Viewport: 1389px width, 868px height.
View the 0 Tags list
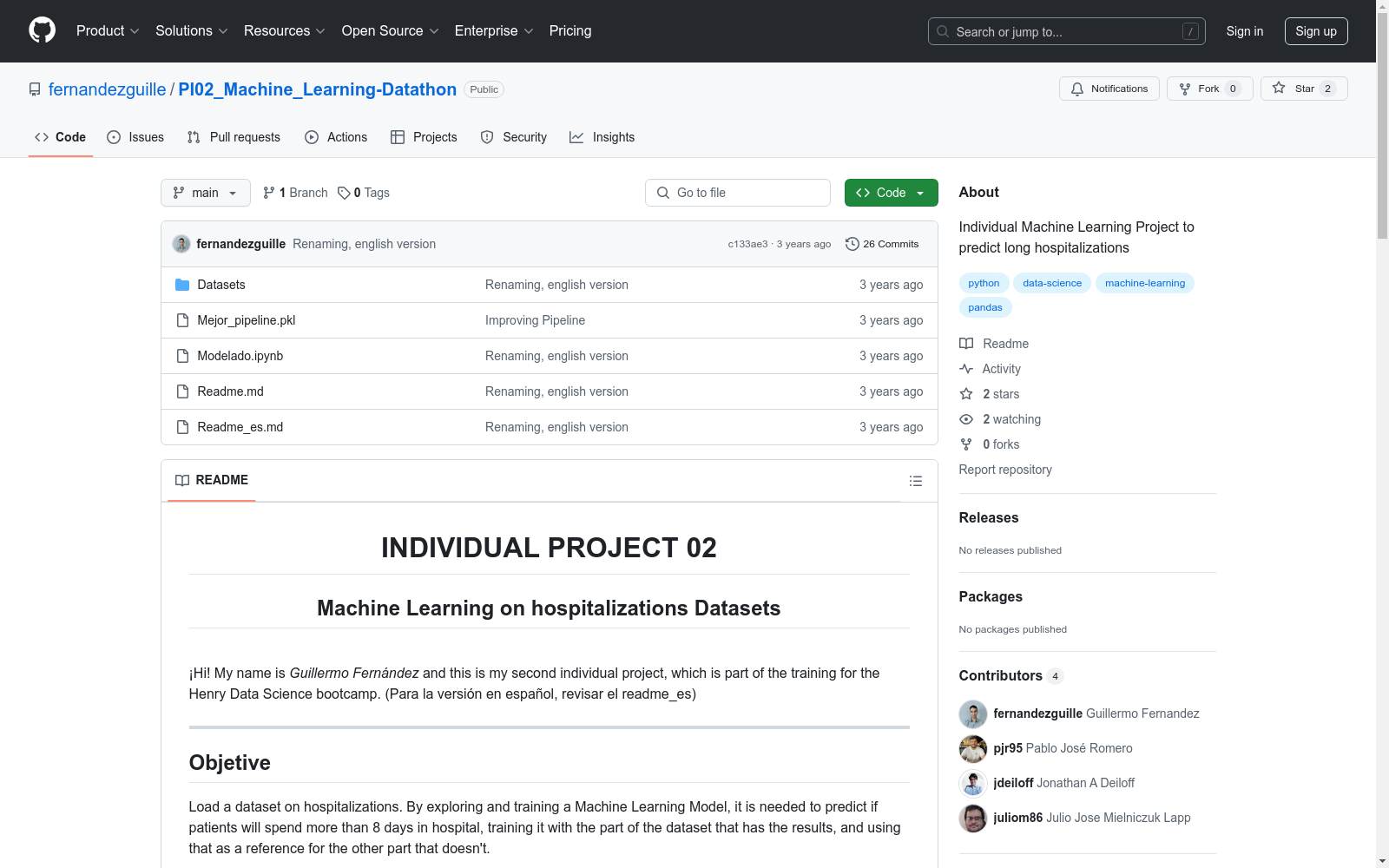click(364, 193)
